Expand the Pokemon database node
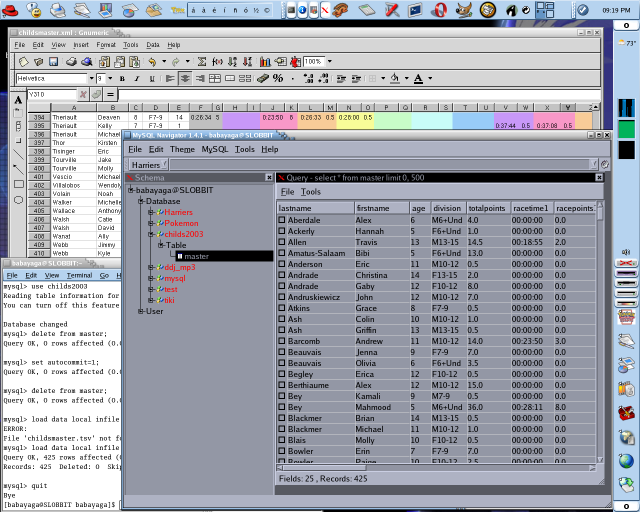This screenshot has width=640, height=512. (151, 223)
